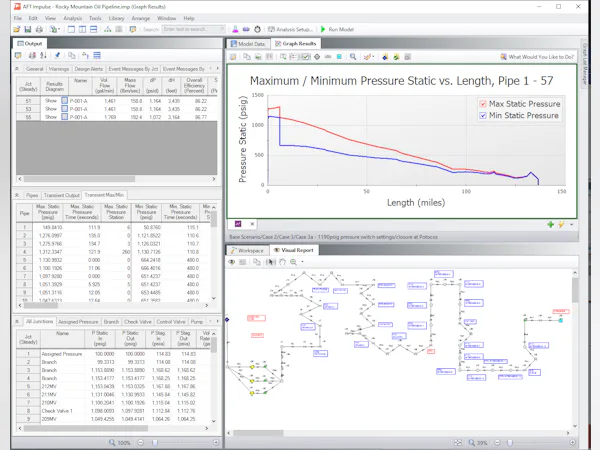This screenshot has width=600, height=450.
Task: Open the Assigned Pressure junction tab
Action: coord(78,322)
